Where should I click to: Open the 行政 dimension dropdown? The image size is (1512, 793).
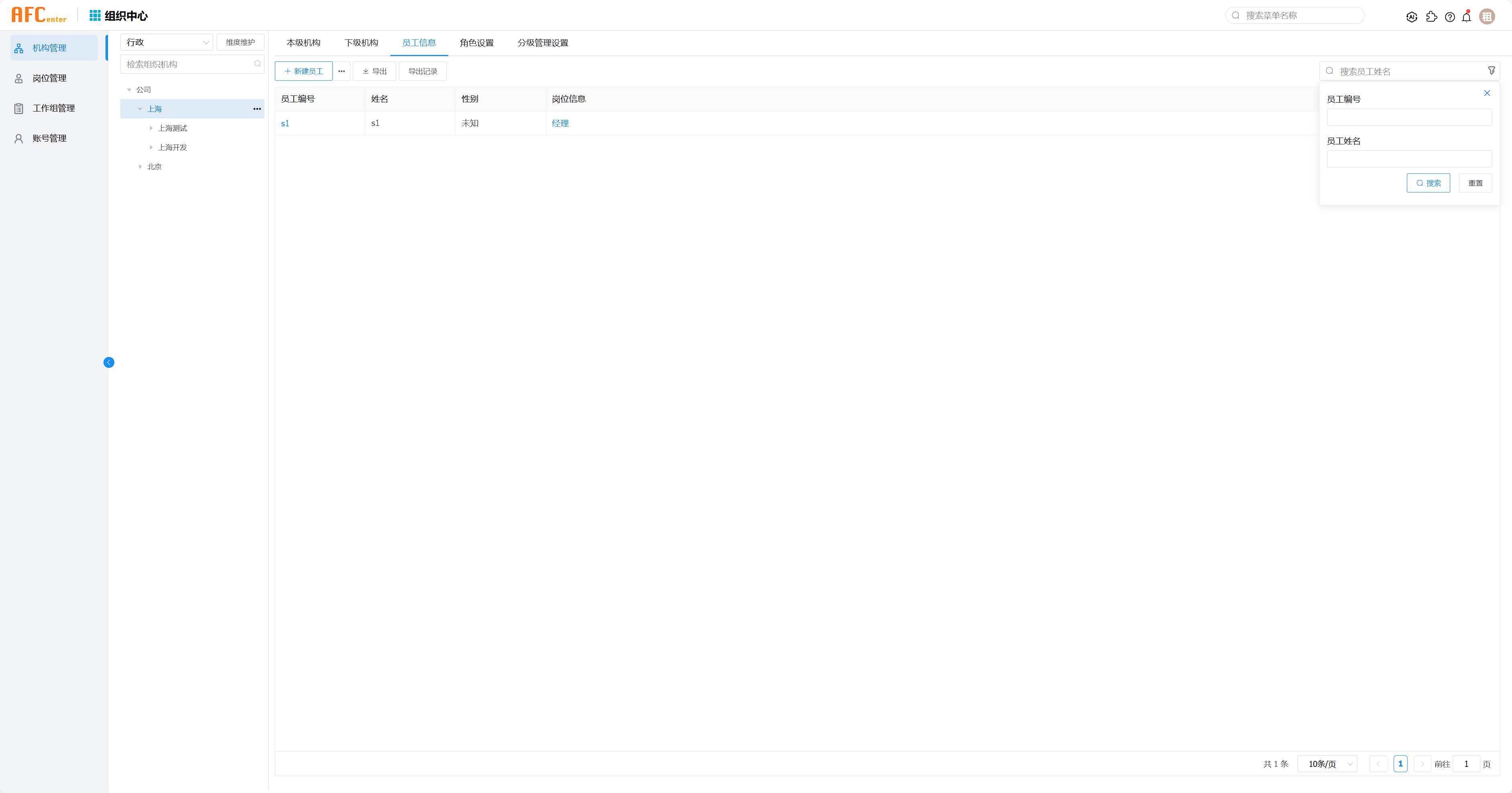(167, 42)
